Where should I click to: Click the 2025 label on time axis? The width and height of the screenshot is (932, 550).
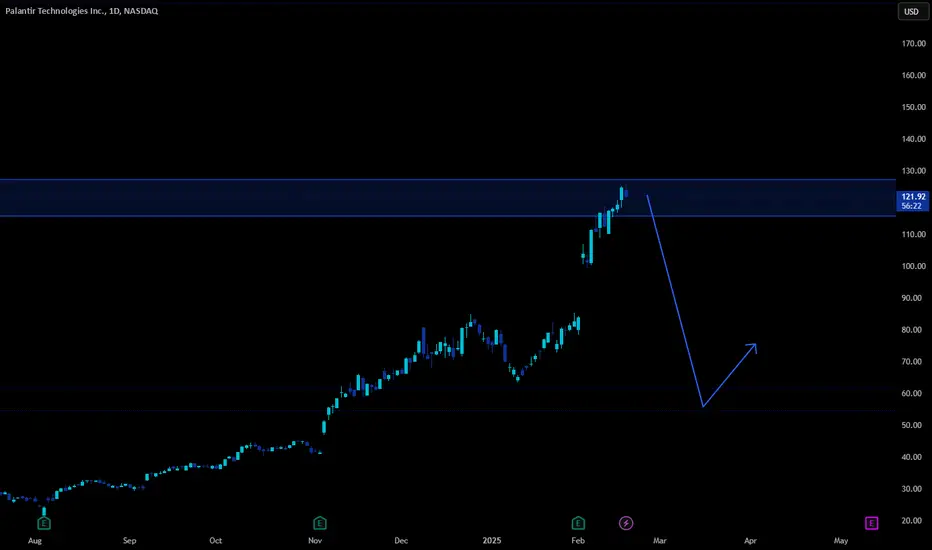click(x=492, y=541)
